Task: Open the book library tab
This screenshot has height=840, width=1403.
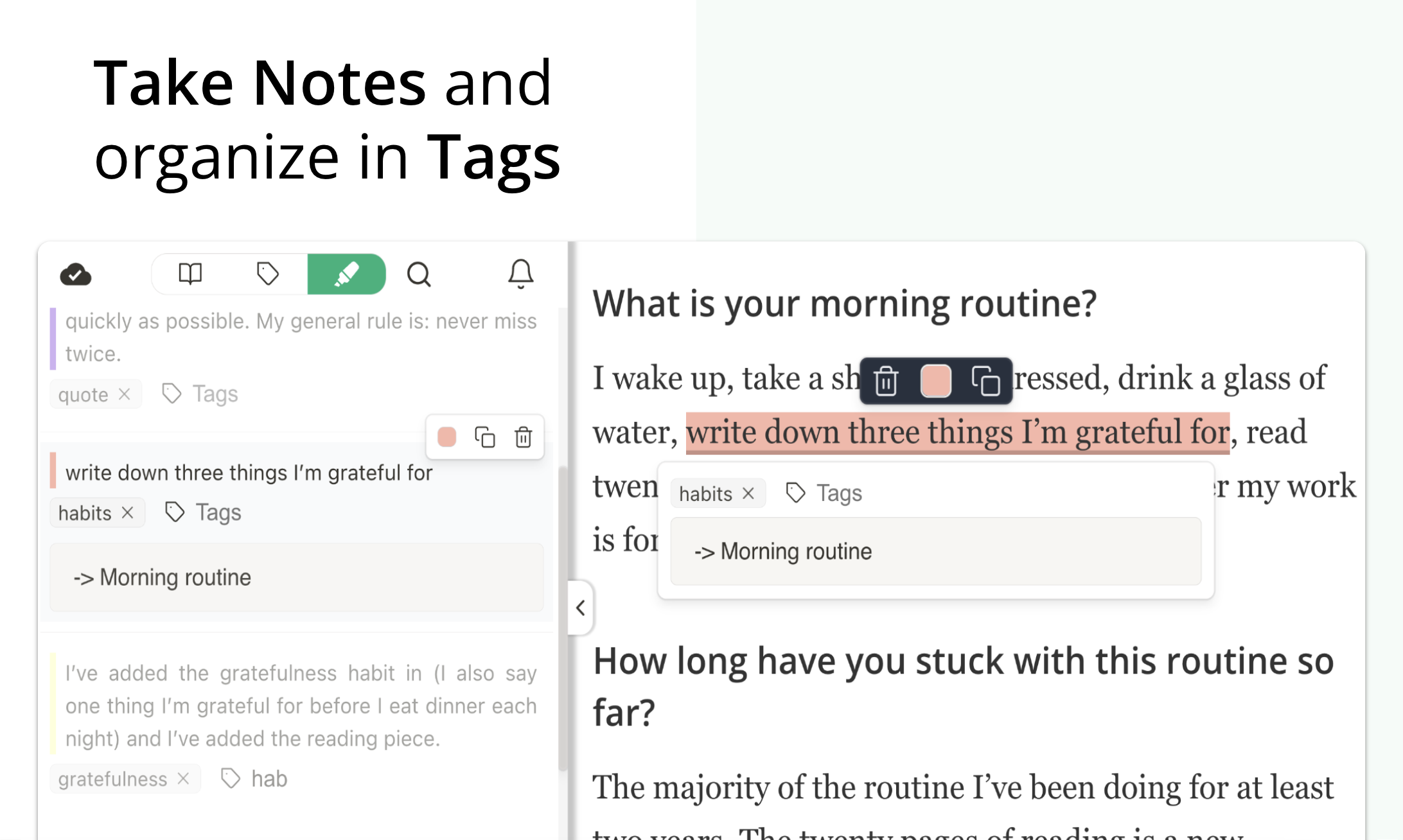Action: [190, 274]
